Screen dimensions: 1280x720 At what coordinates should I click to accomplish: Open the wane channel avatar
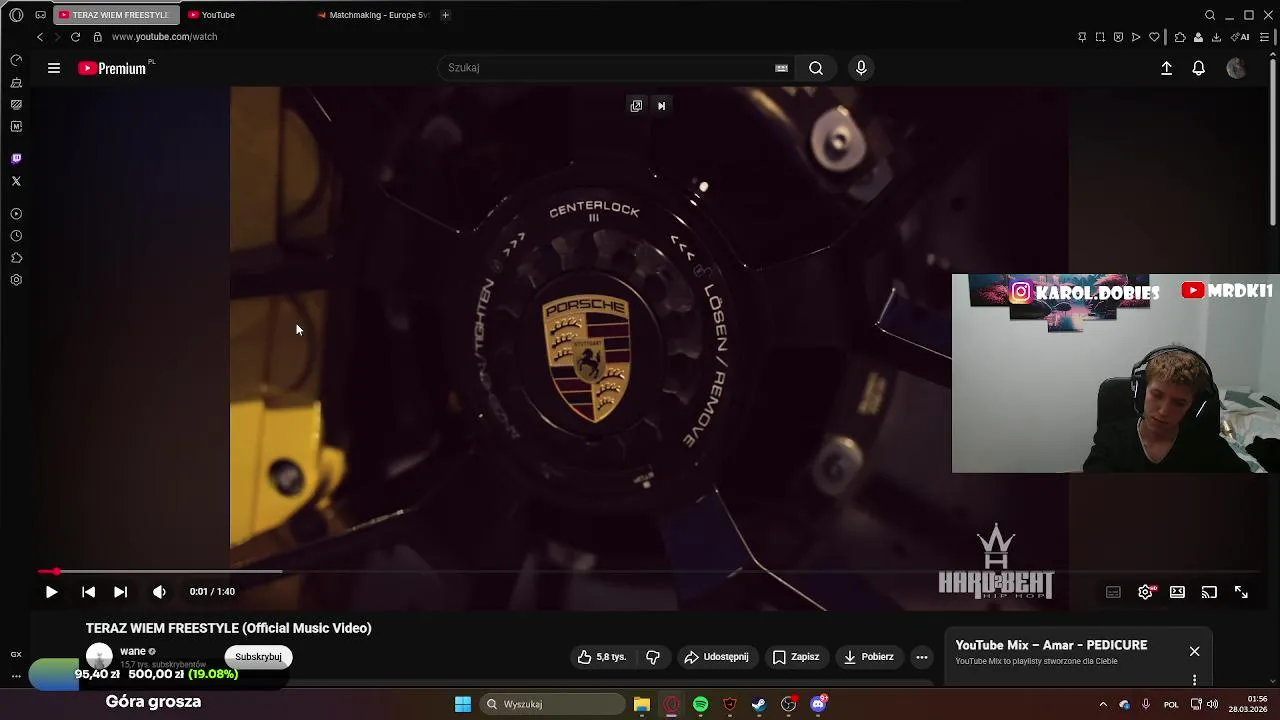(99, 656)
